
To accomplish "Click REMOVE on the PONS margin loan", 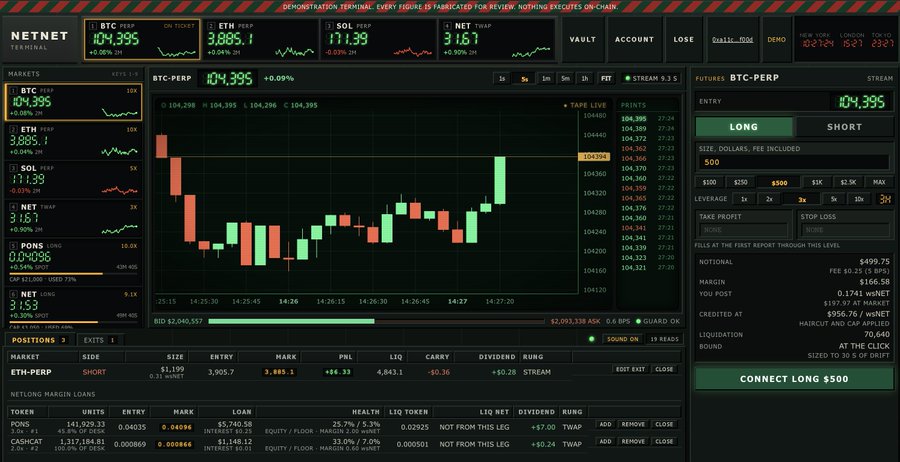I will coord(633,424).
